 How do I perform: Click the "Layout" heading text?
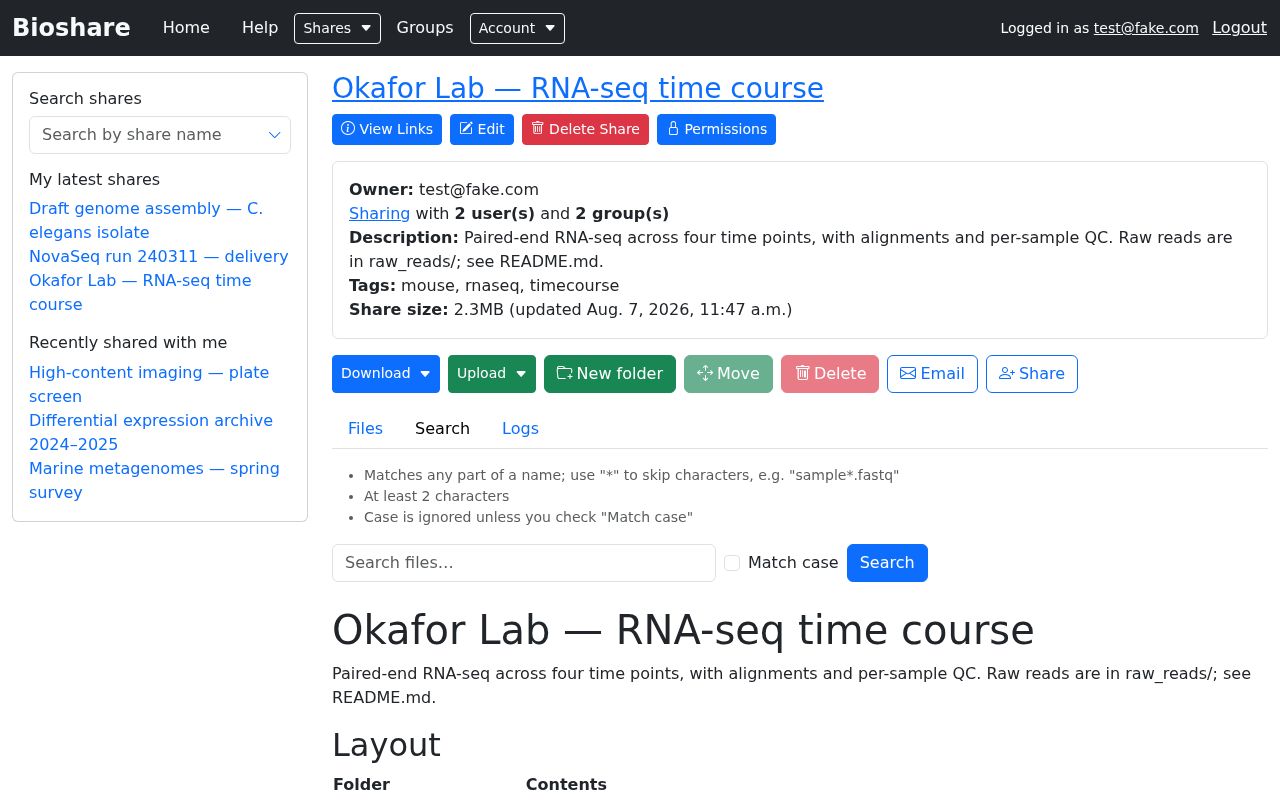point(386,746)
